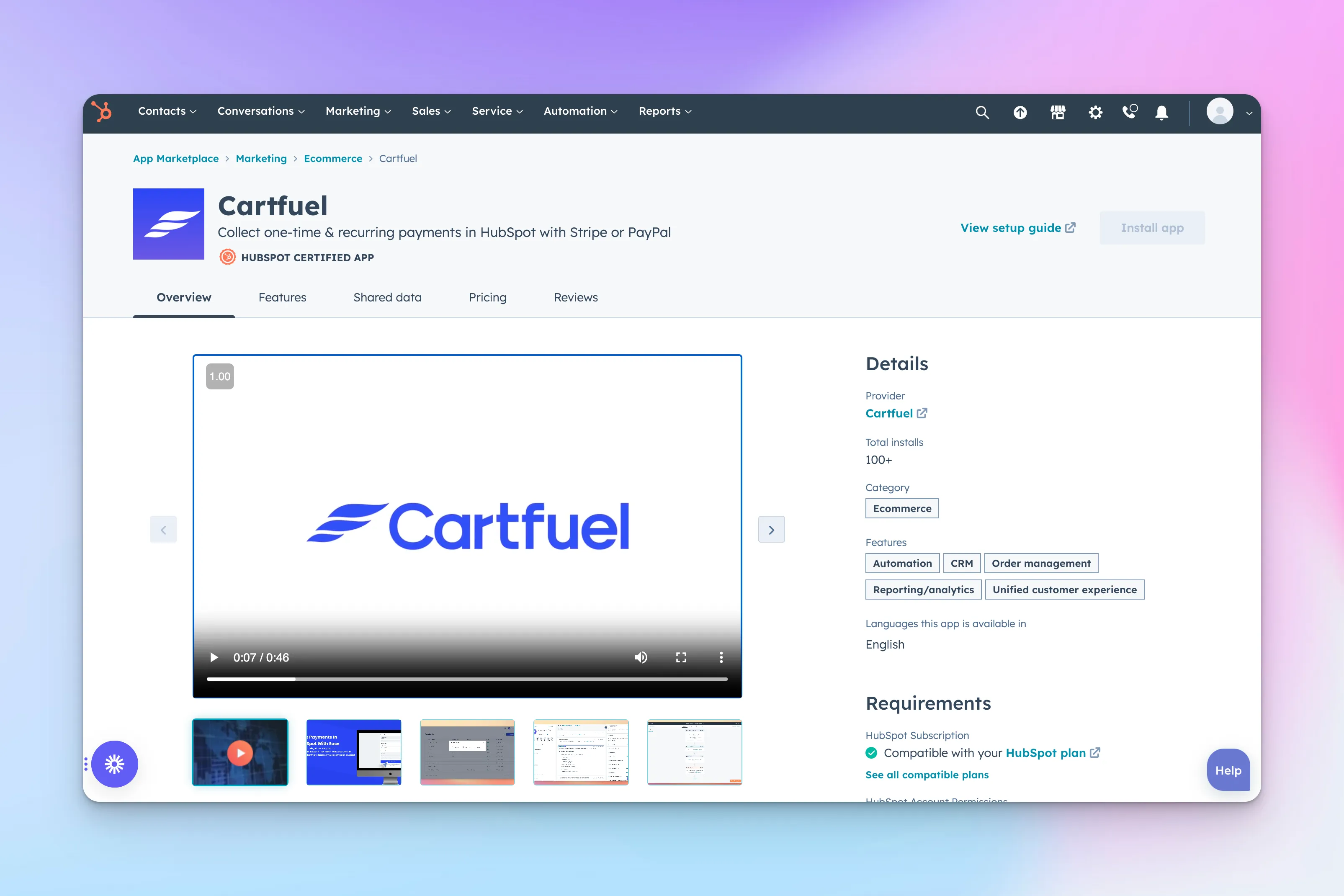This screenshot has height=896, width=1344.
Task: Open the Cartfuel provider link
Action: 889,413
